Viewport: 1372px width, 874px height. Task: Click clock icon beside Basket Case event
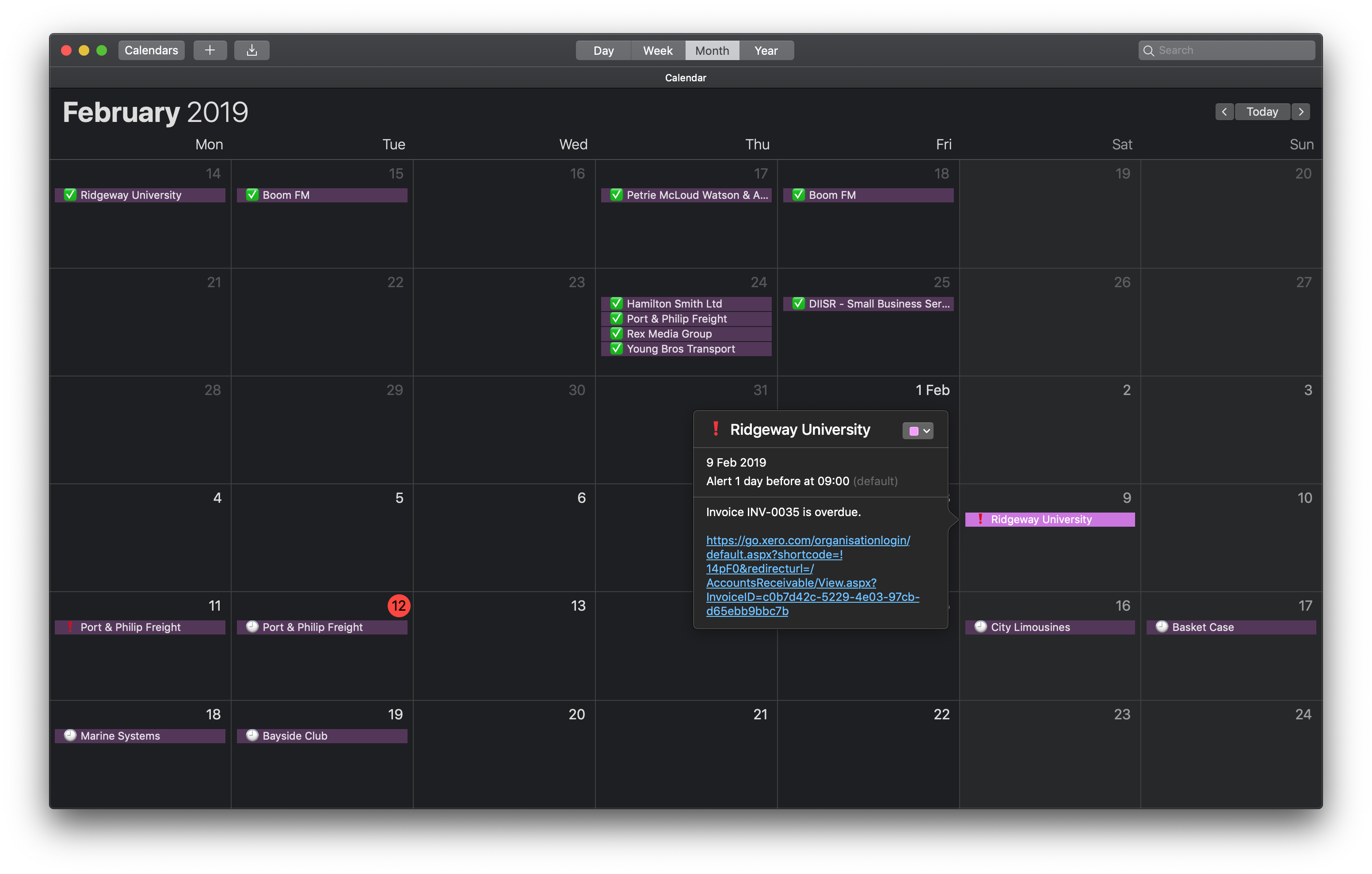point(1162,627)
